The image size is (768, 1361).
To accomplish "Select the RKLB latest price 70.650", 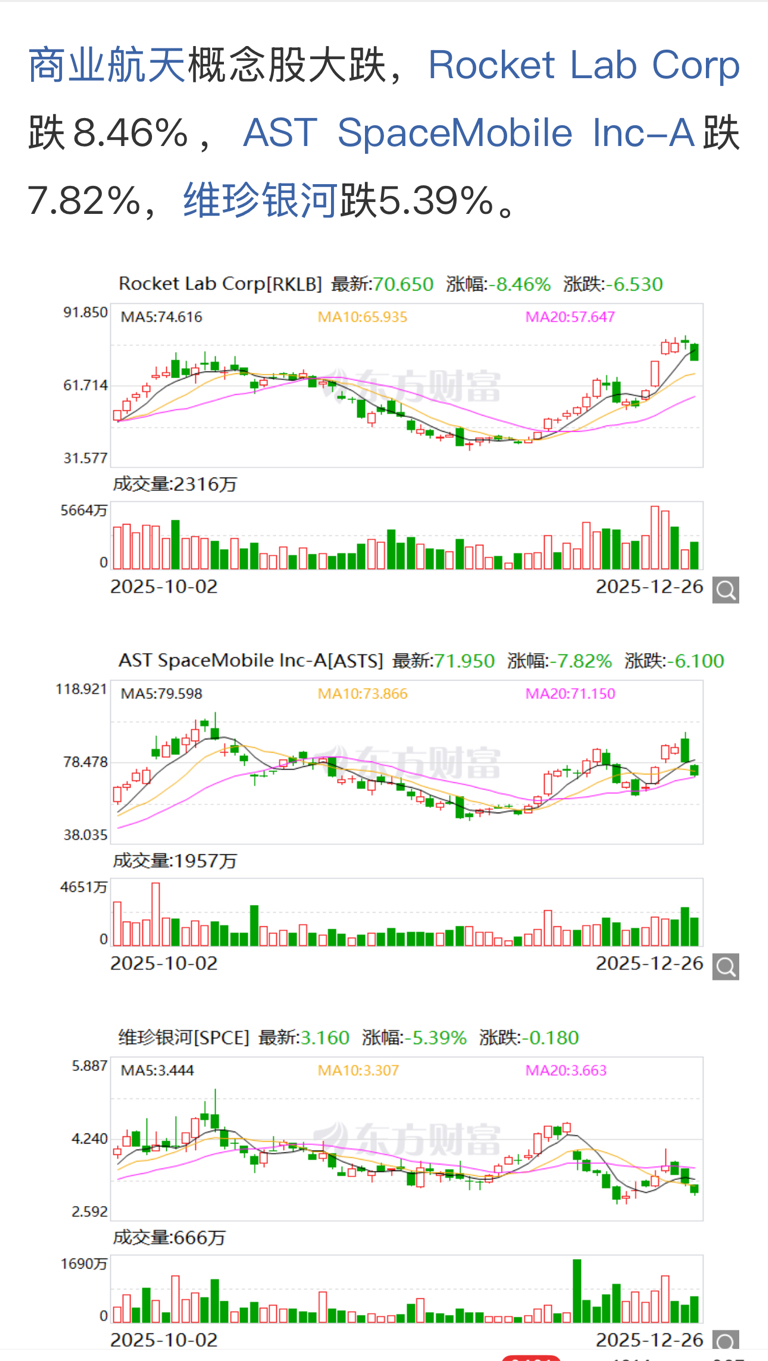I will coord(403,284).
